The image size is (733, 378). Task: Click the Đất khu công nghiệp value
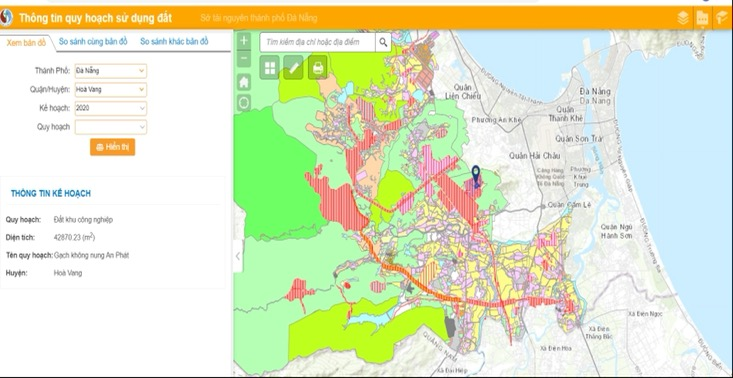click(x=83, y=220)
